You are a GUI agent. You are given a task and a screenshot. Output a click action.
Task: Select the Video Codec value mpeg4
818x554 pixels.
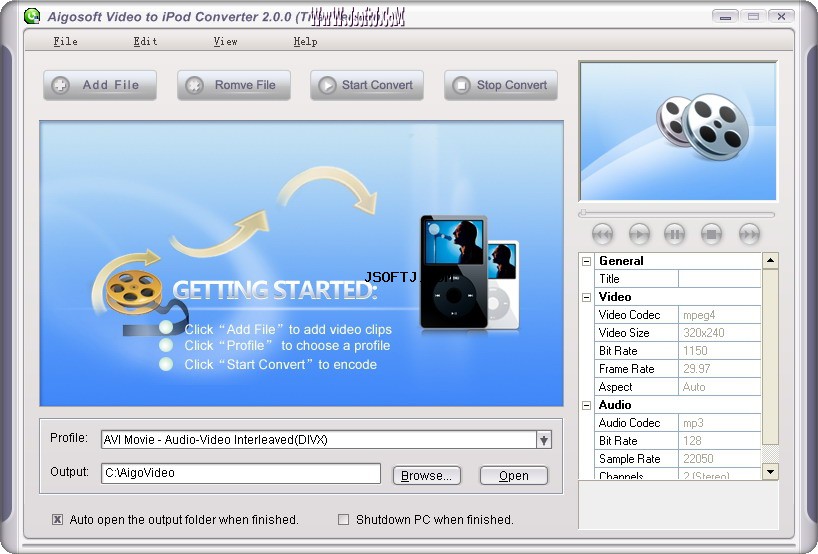click(719, 315)
